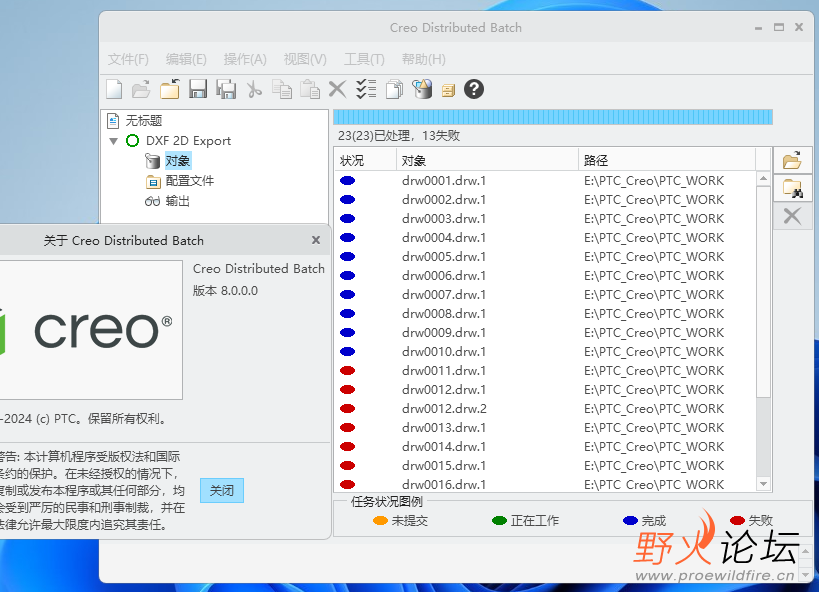The image size is (819, 592).
Task: Click the checklist toolbar icon
Action: tap(366, 89)
